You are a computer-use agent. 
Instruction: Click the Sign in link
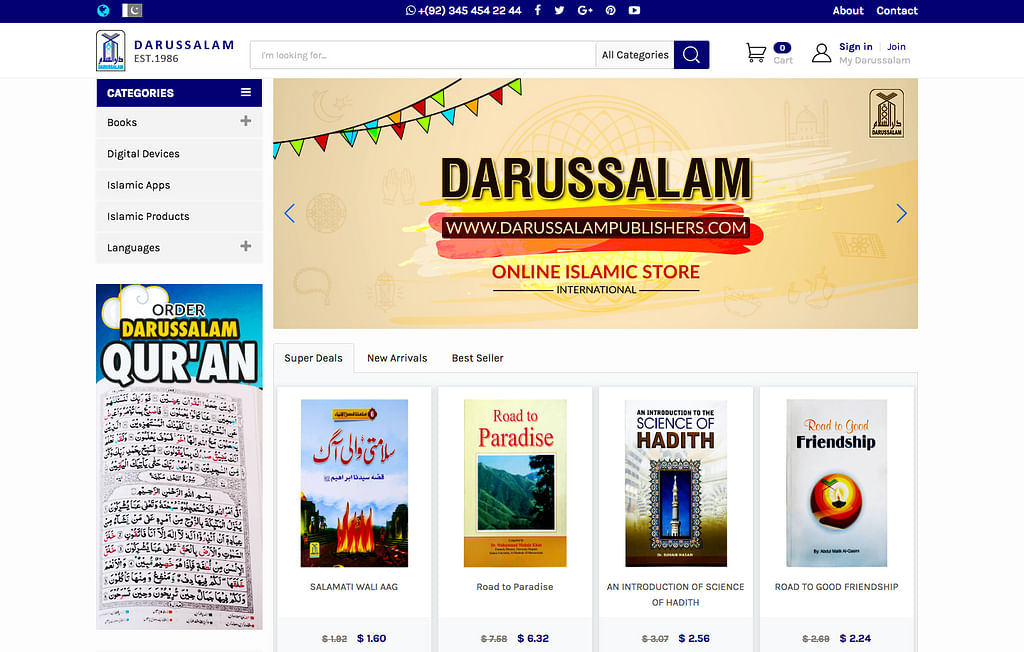coord(855,47)
